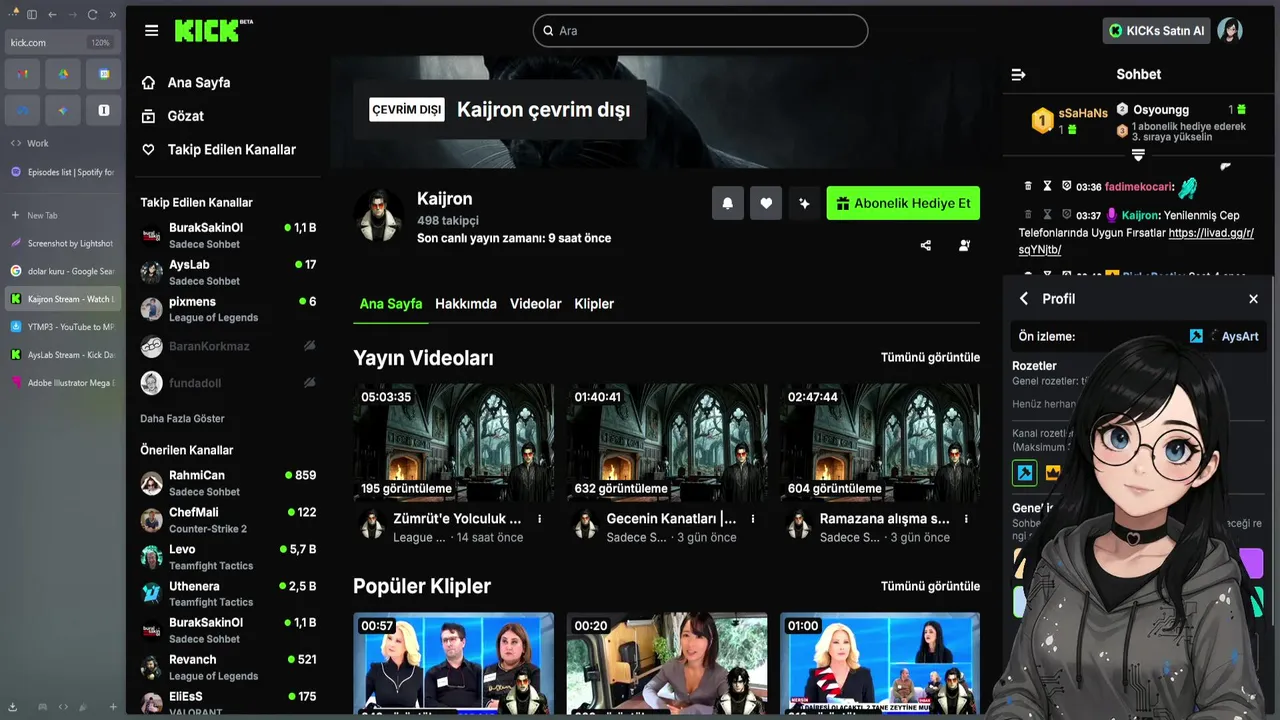
Task: Click the KICKs Satın Al button
Action: click(1156, 31)
